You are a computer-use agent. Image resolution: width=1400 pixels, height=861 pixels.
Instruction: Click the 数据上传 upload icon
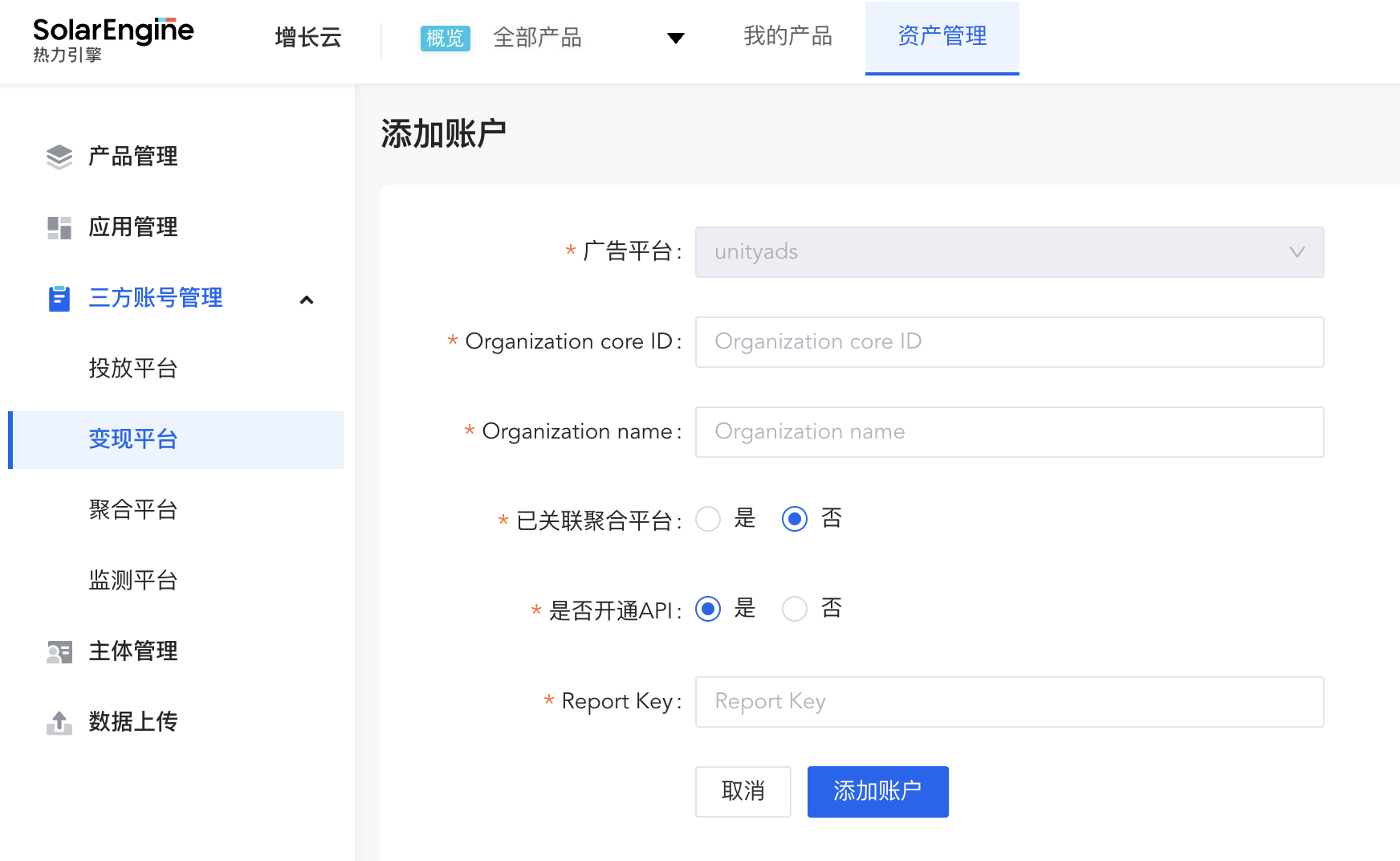pyautogui.click(x=59, y=722)
